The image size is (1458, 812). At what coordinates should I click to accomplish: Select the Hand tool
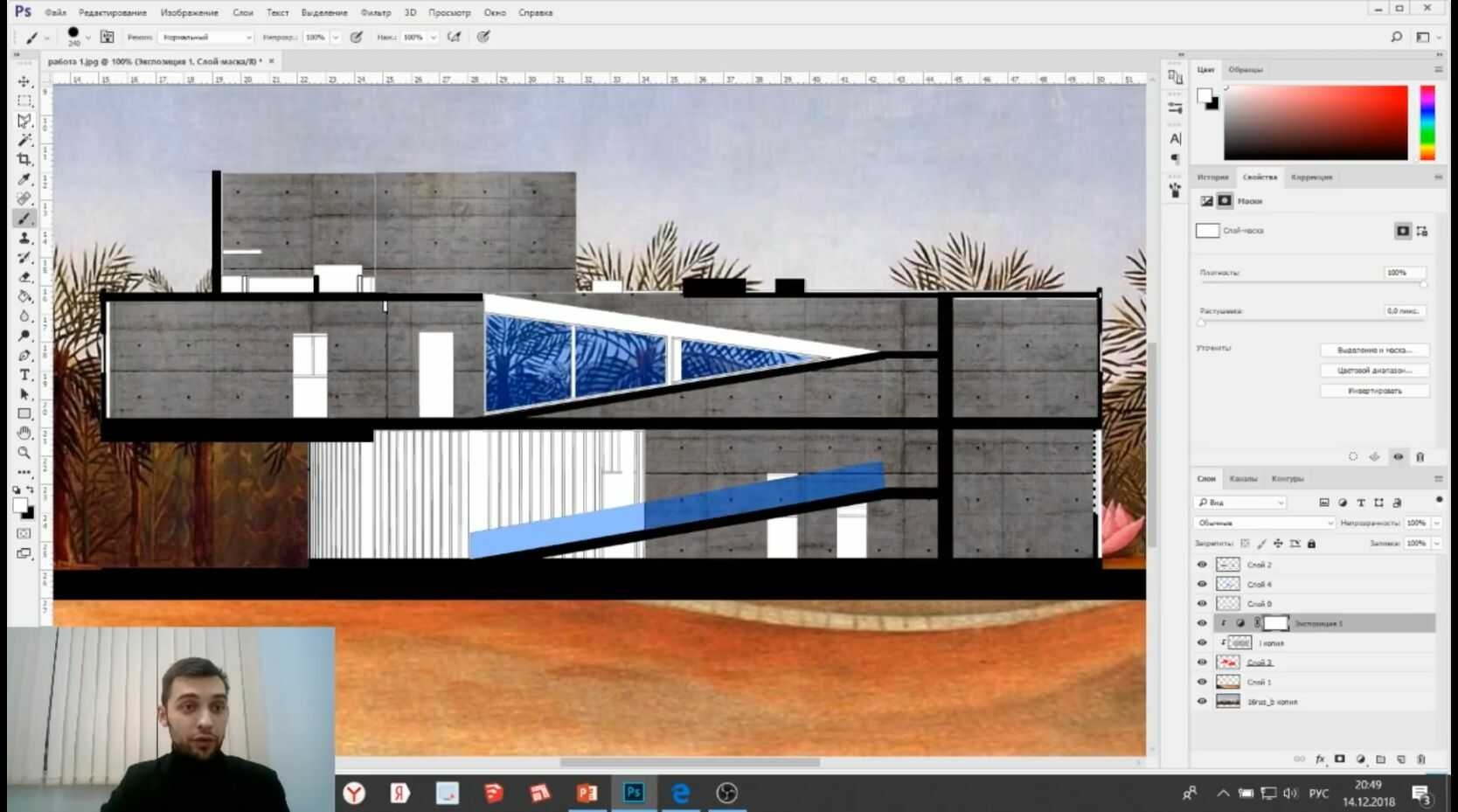tap(24, 434)
